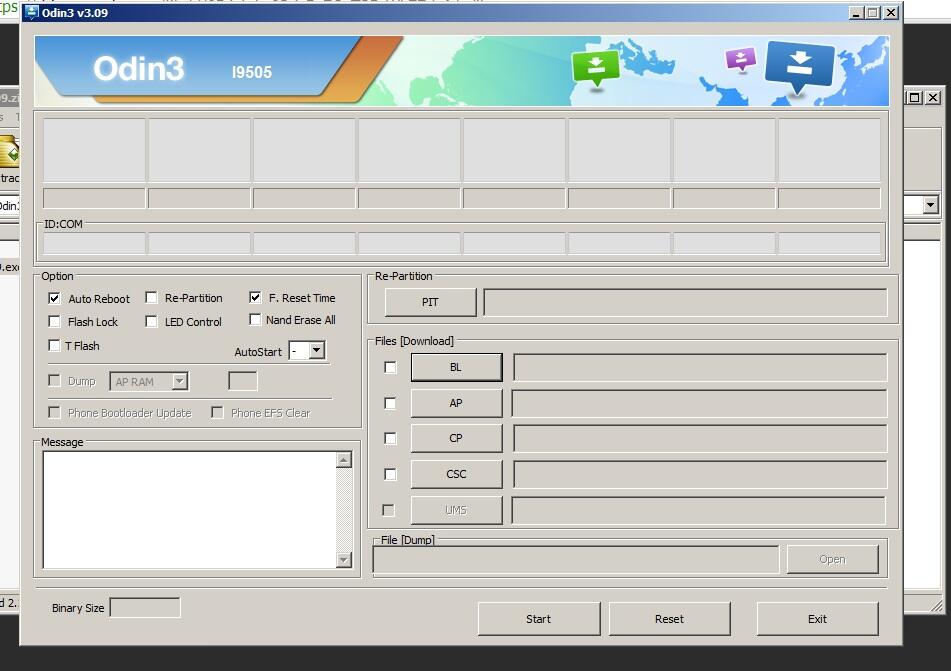This screenshot has width=951, height=671.
Task: Click the Odin3 logo text in banner
Action: point(138,68)
